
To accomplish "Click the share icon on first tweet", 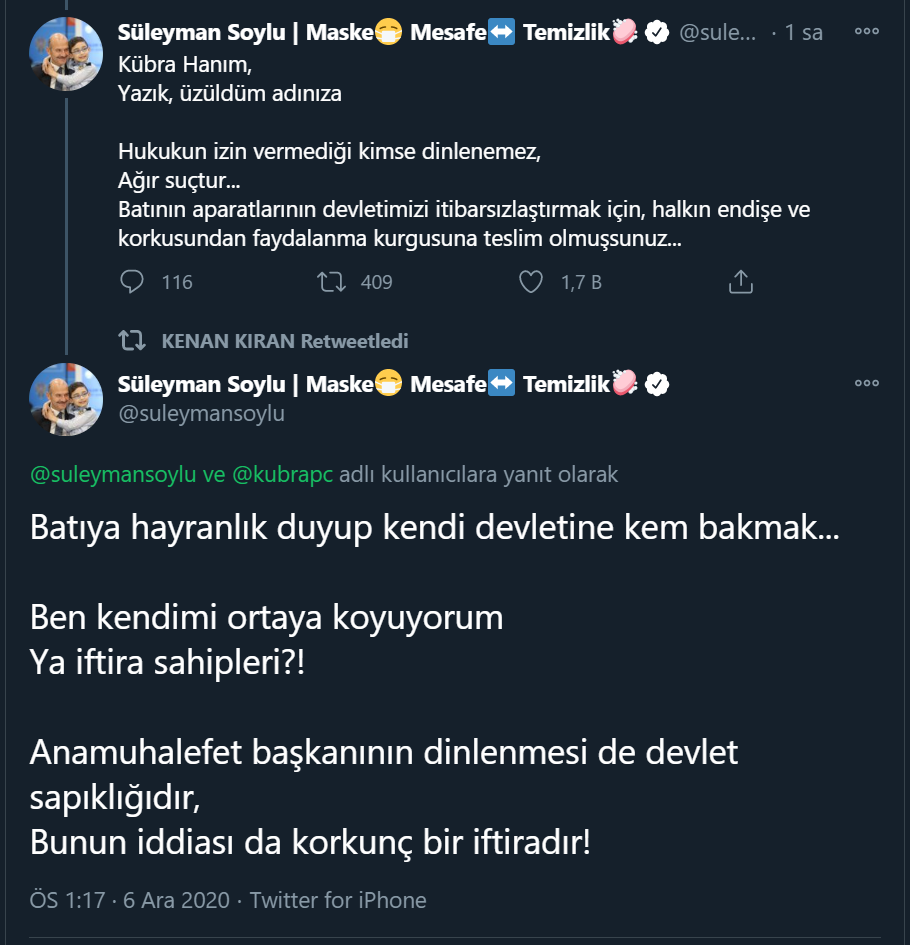I will click(740, 282).
